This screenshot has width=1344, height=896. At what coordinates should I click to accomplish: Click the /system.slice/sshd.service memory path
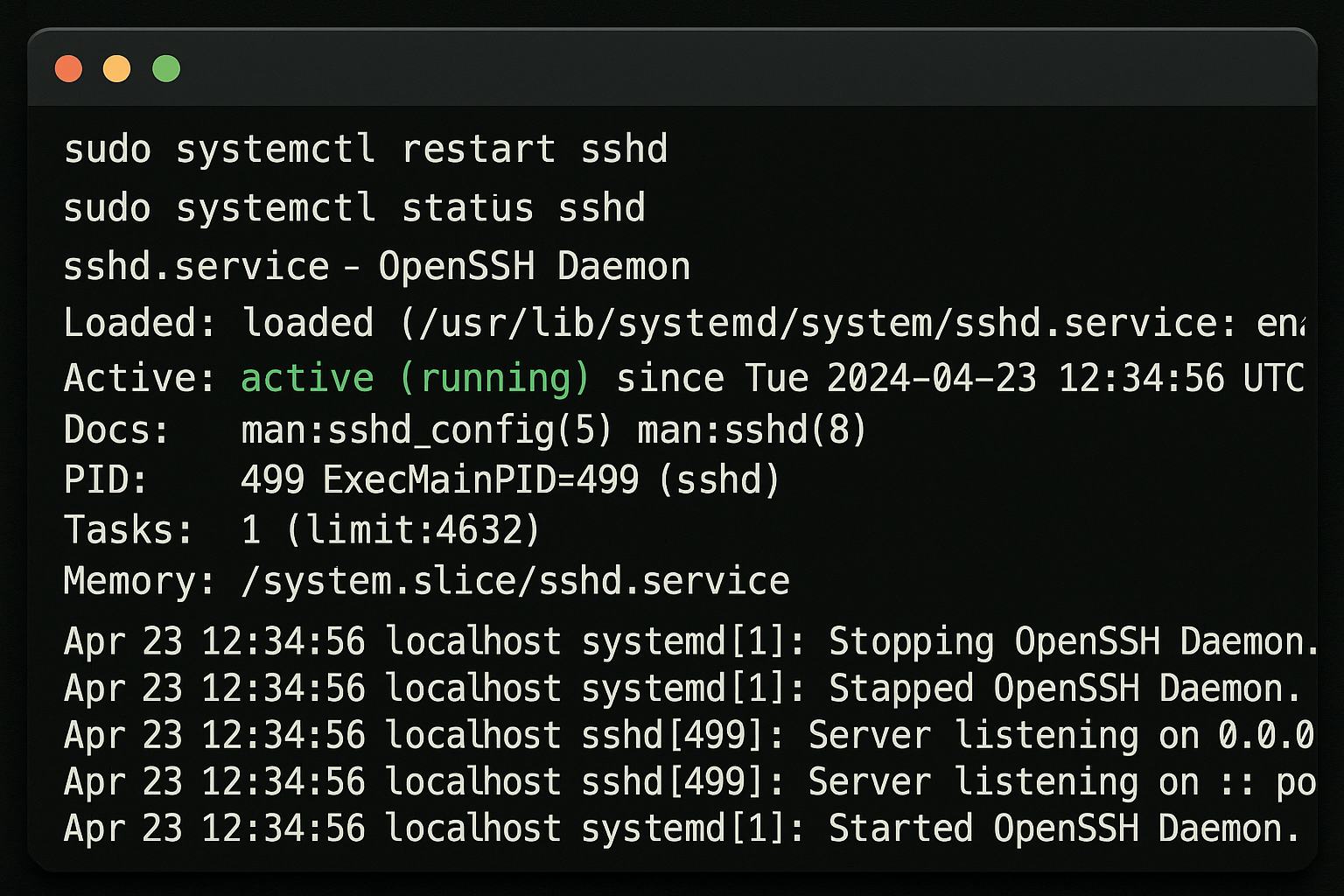coord(515,581)
